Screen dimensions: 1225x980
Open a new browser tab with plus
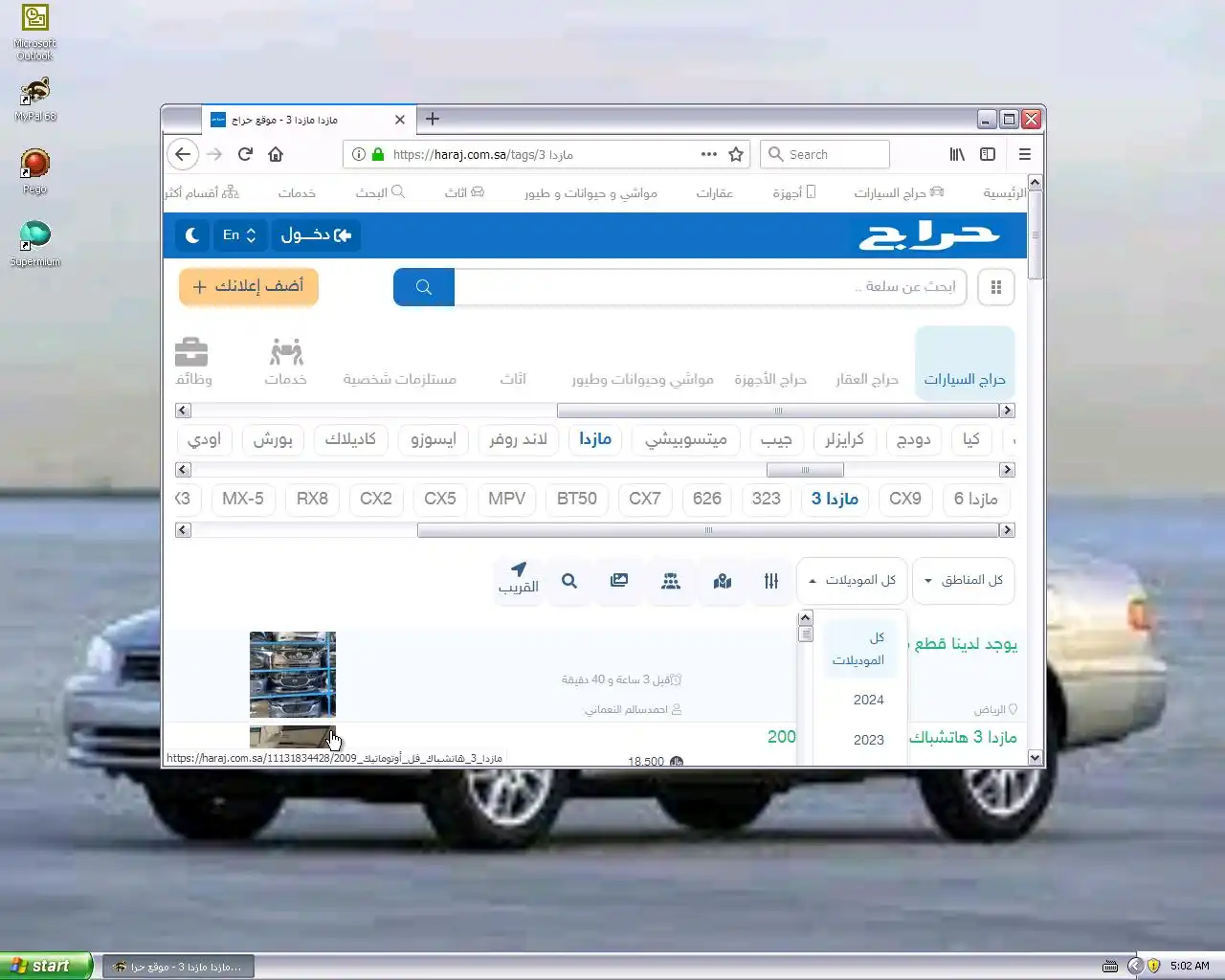[433, 119]
